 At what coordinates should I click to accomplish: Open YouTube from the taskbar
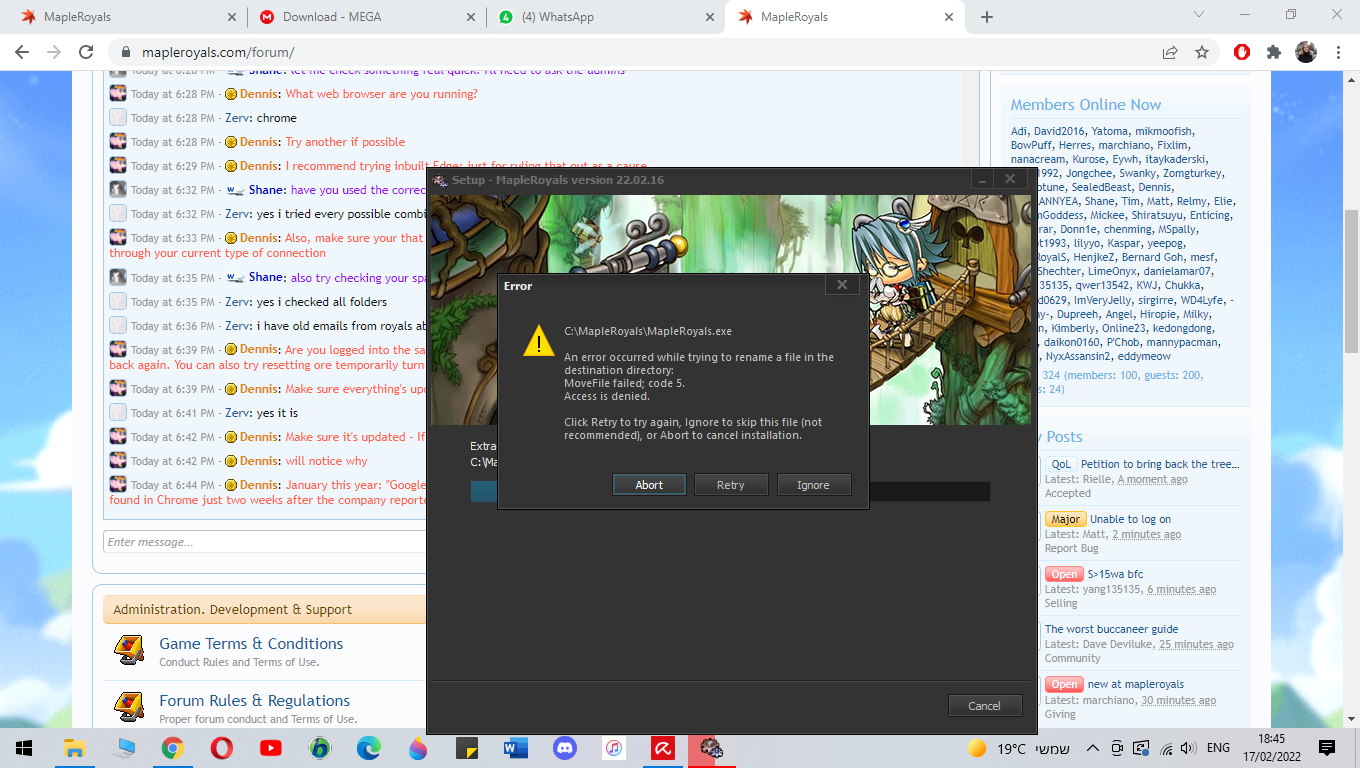[x=271, y=748]
